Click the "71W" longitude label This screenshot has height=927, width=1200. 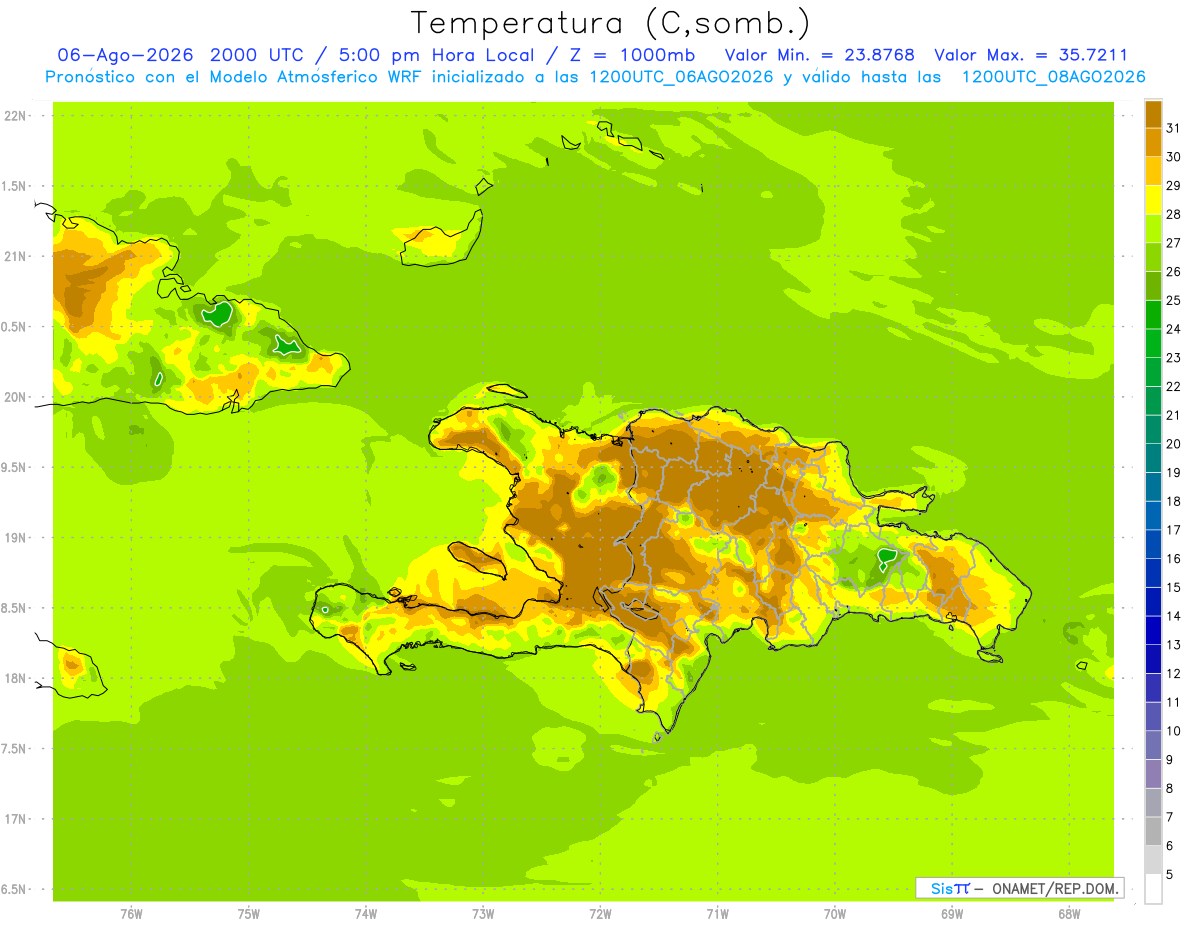(717, 914)
